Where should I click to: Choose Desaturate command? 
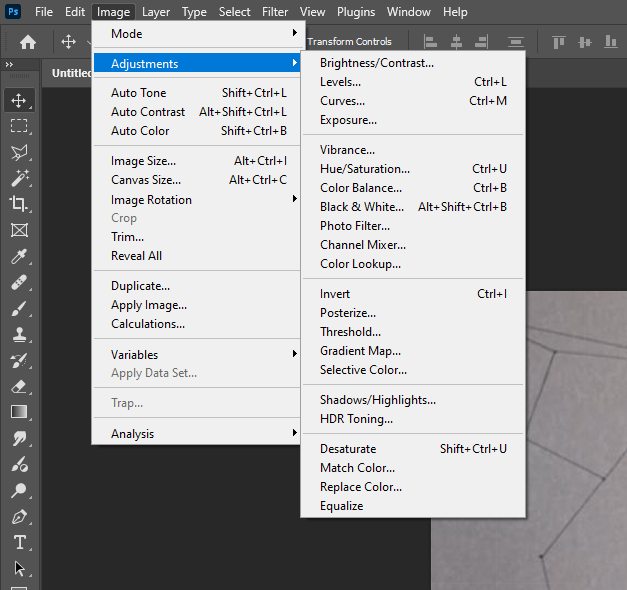[413, 448]
